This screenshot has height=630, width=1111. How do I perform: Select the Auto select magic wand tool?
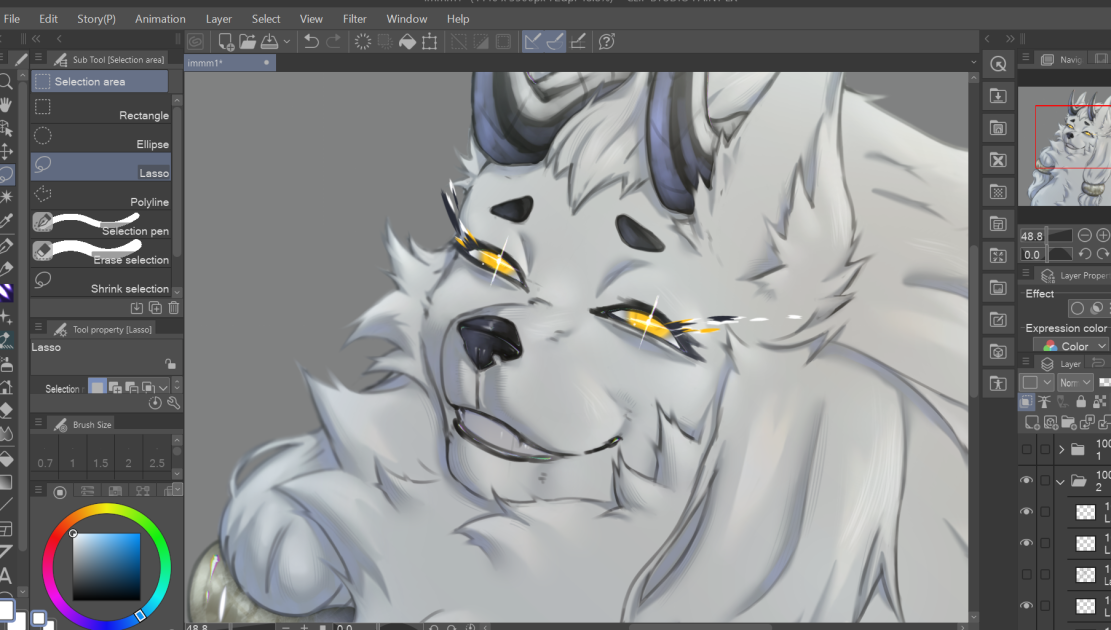[6, 197]
